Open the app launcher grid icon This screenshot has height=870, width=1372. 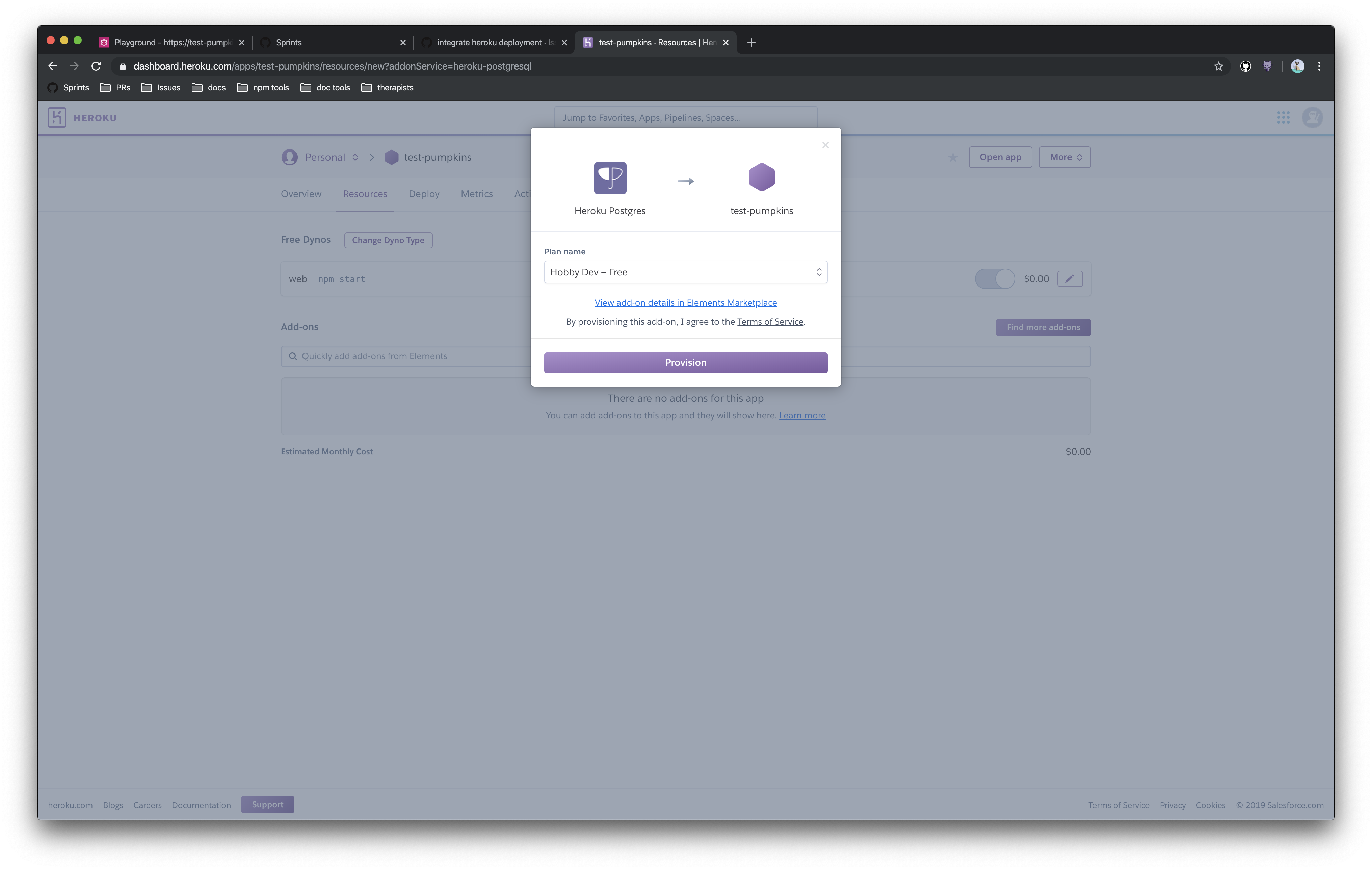coord(1284,117)
